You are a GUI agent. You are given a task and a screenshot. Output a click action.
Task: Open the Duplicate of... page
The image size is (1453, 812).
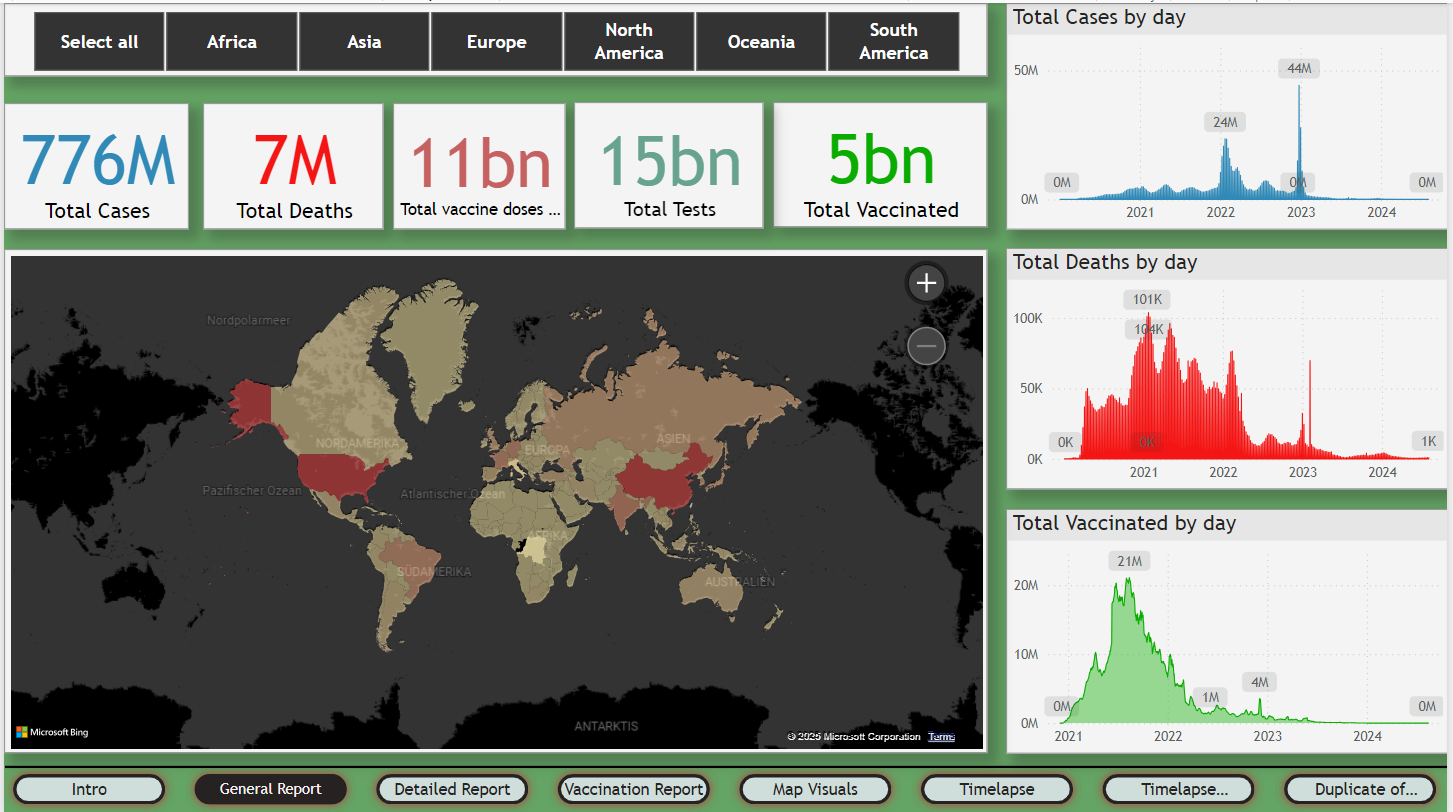1360,789
